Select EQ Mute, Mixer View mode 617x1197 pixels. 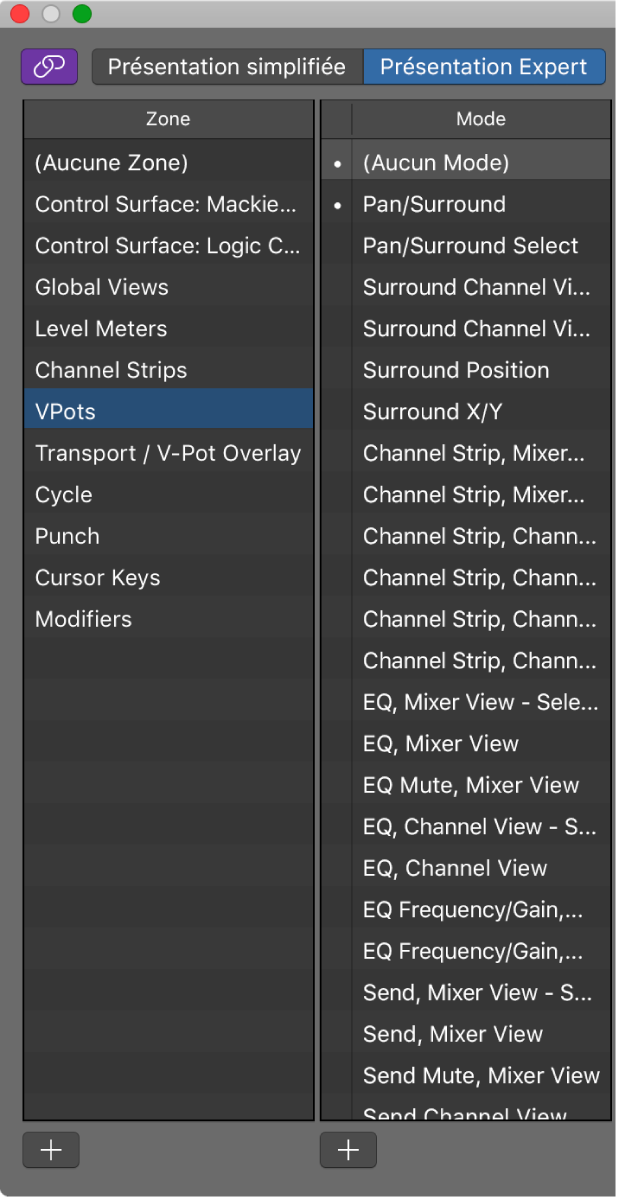pos(470,786)
